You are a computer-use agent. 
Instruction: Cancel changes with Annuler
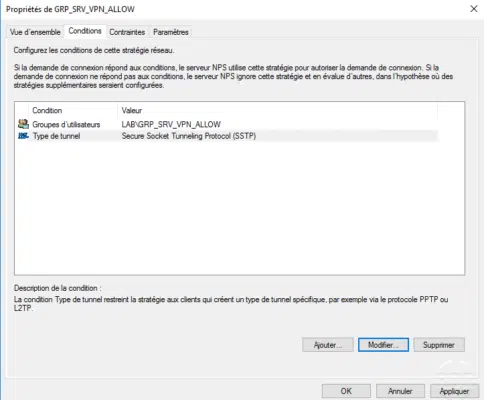click(x=400, y=391)
